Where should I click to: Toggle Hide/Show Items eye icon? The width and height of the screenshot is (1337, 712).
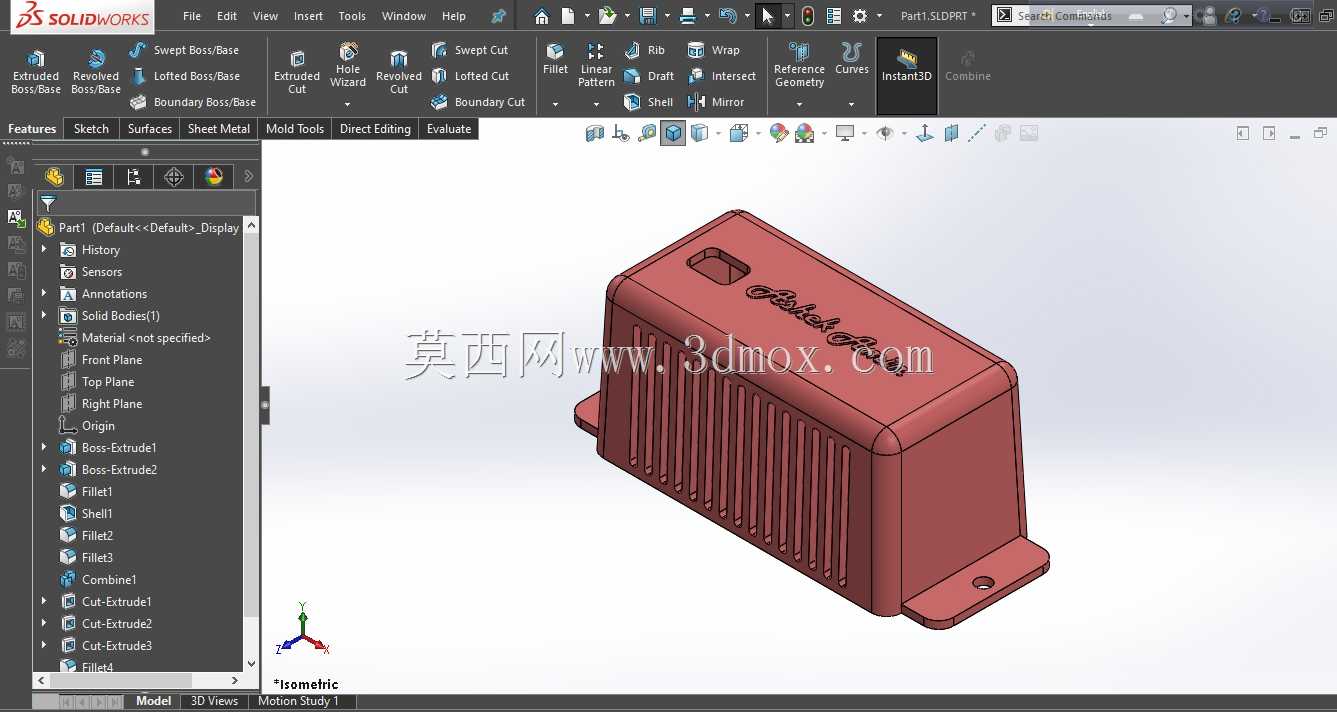click(884, 133)
